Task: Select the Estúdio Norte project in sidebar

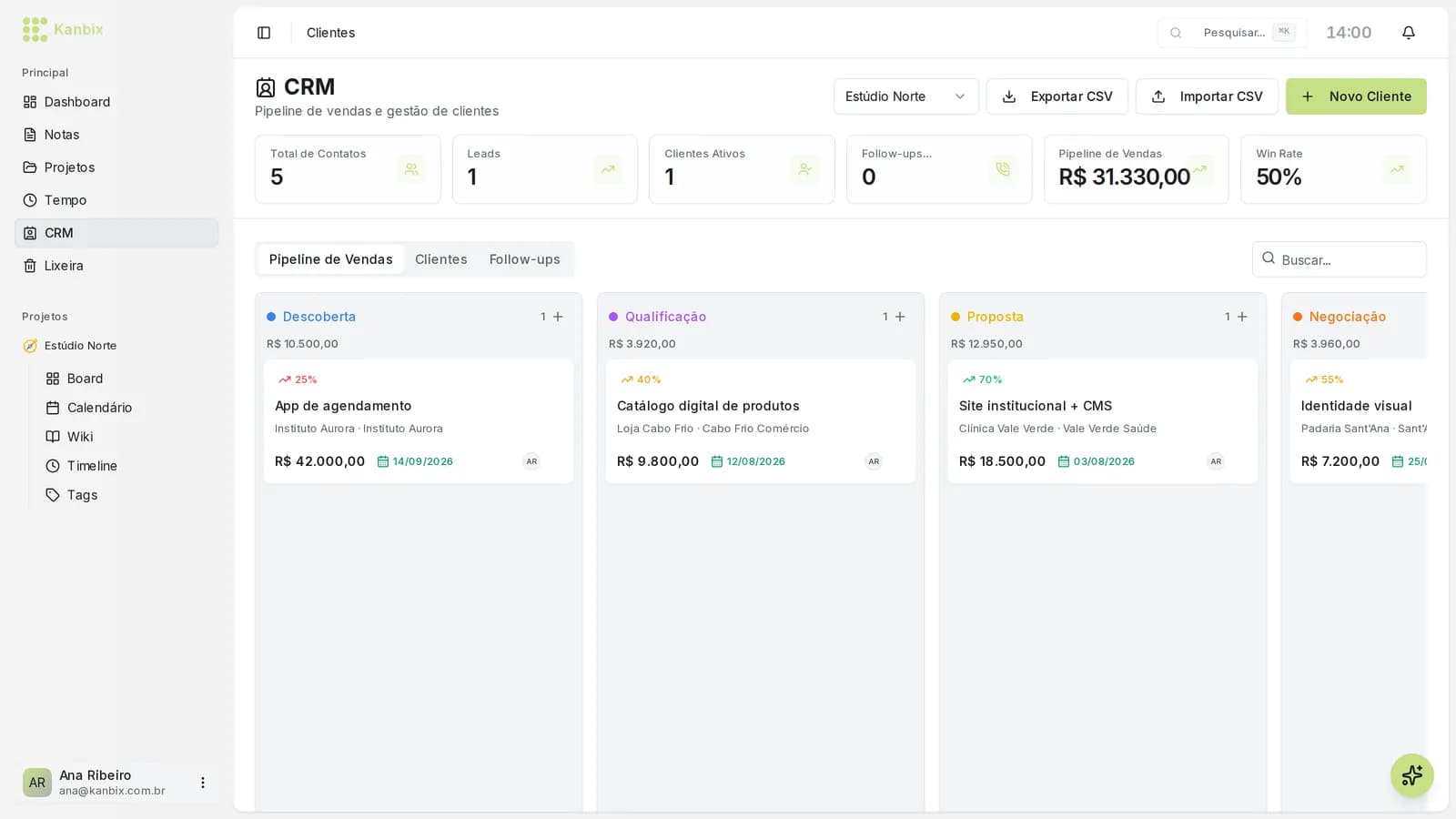Action: [116, 346]
